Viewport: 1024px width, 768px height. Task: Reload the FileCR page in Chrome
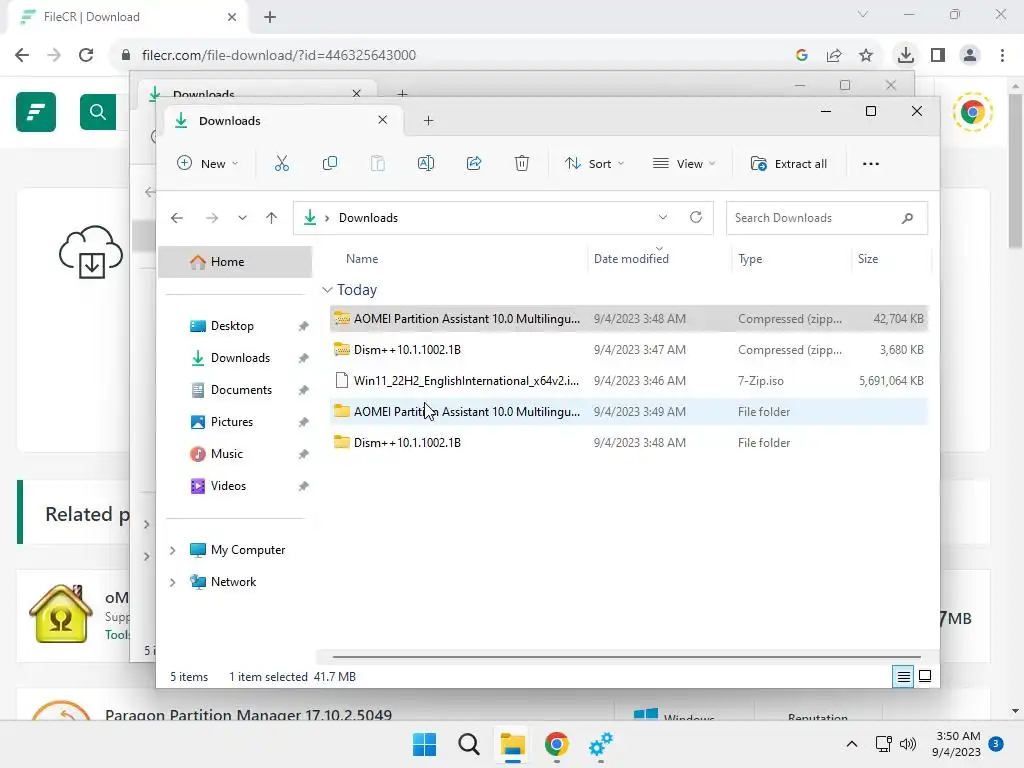coord(86,55)
